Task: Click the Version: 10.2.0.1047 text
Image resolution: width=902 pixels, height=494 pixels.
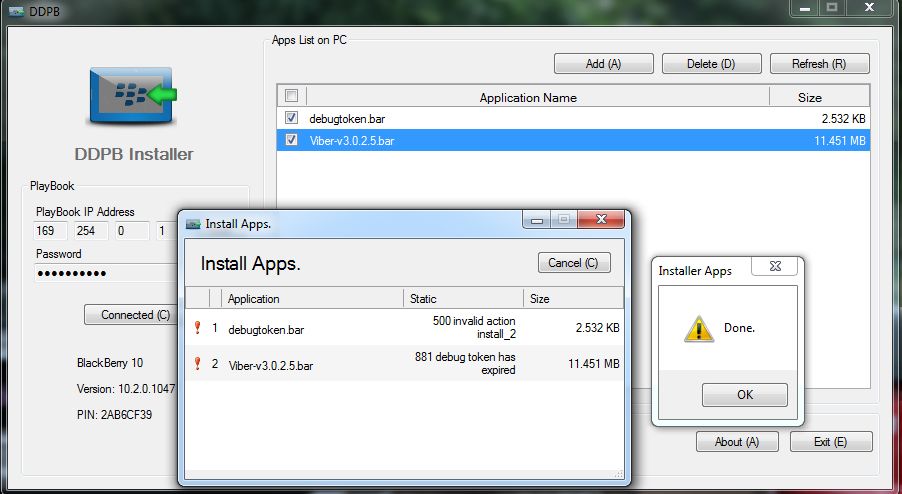Action: (x=126, y=389)
